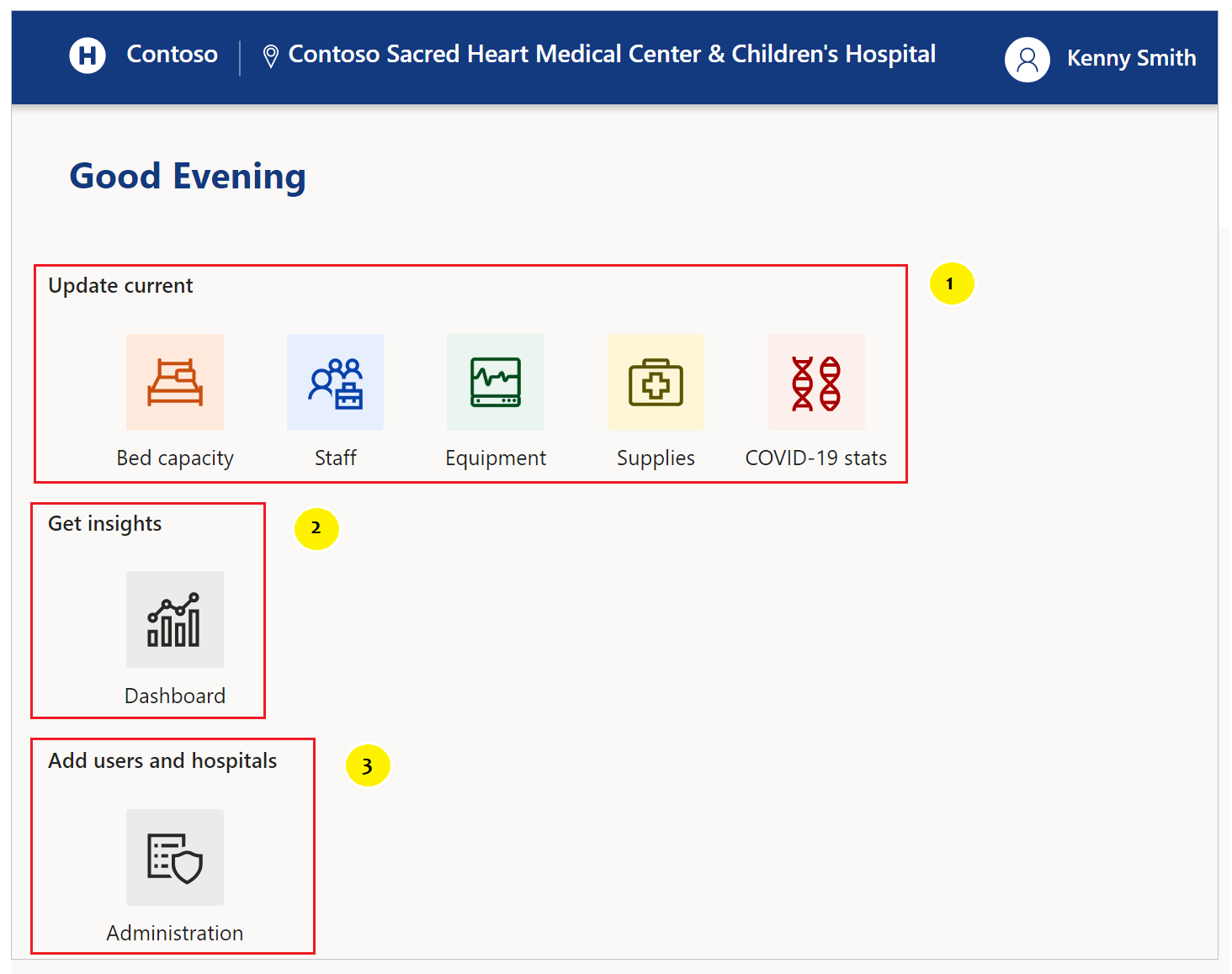Open the Supplies first-aid kit icon

pos(656,383)
